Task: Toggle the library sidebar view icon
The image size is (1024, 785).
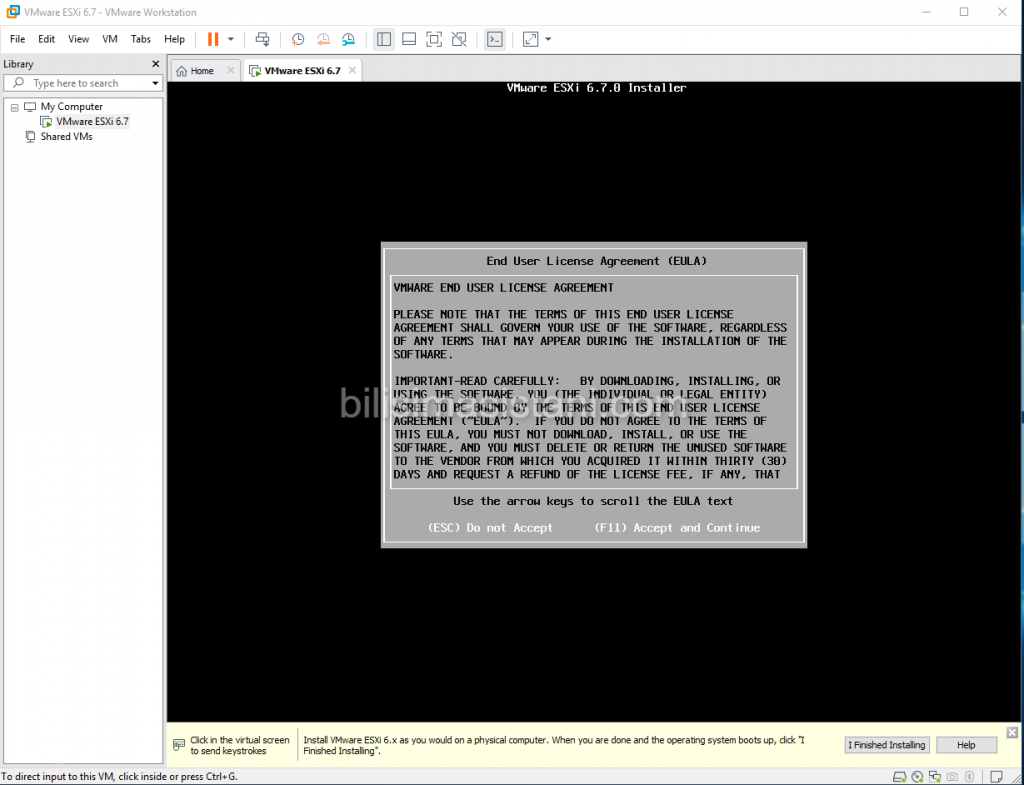Action: point(384,39)
